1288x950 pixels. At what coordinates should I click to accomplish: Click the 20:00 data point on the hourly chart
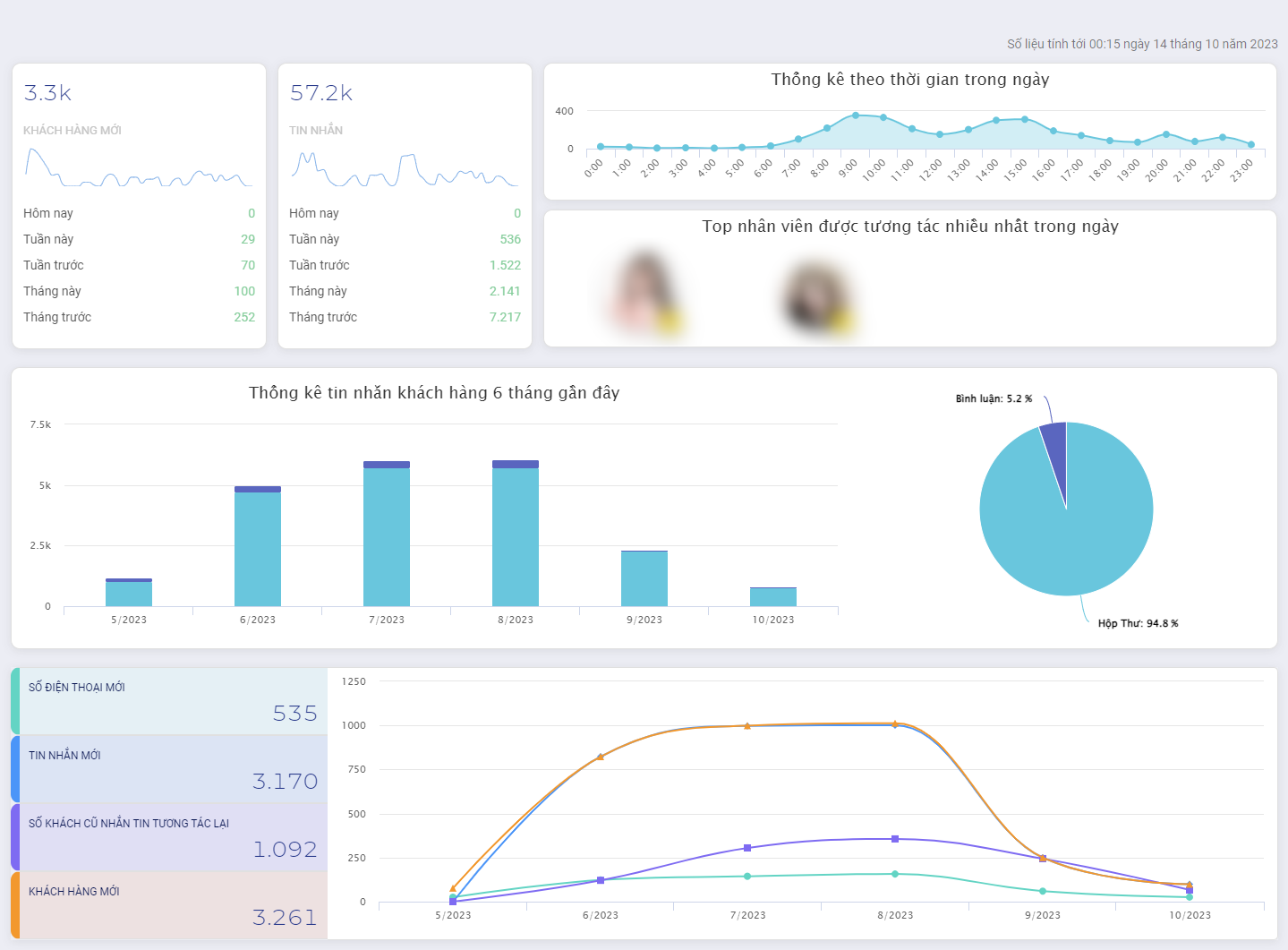1166,134
